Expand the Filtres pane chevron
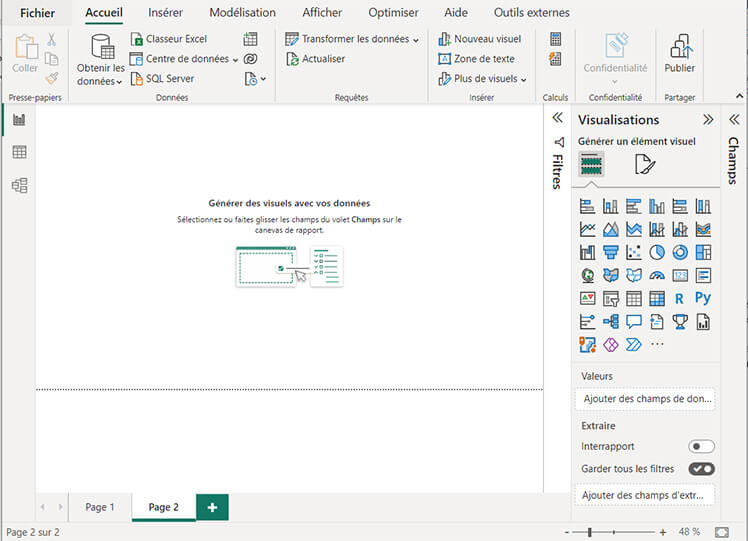This screenshot has height=541, width=748. point(557,118)
